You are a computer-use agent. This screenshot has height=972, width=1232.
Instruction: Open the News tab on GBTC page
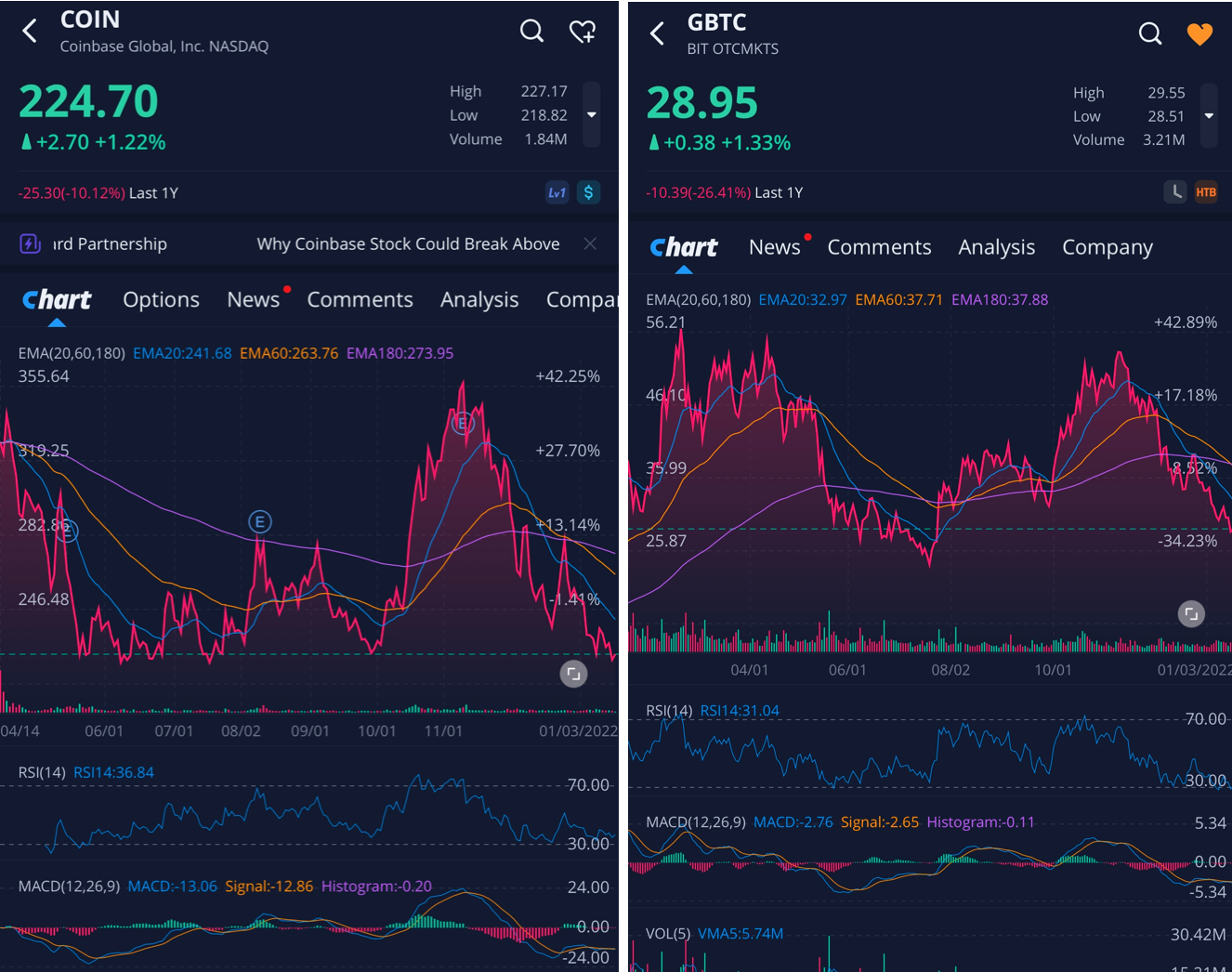775,247
